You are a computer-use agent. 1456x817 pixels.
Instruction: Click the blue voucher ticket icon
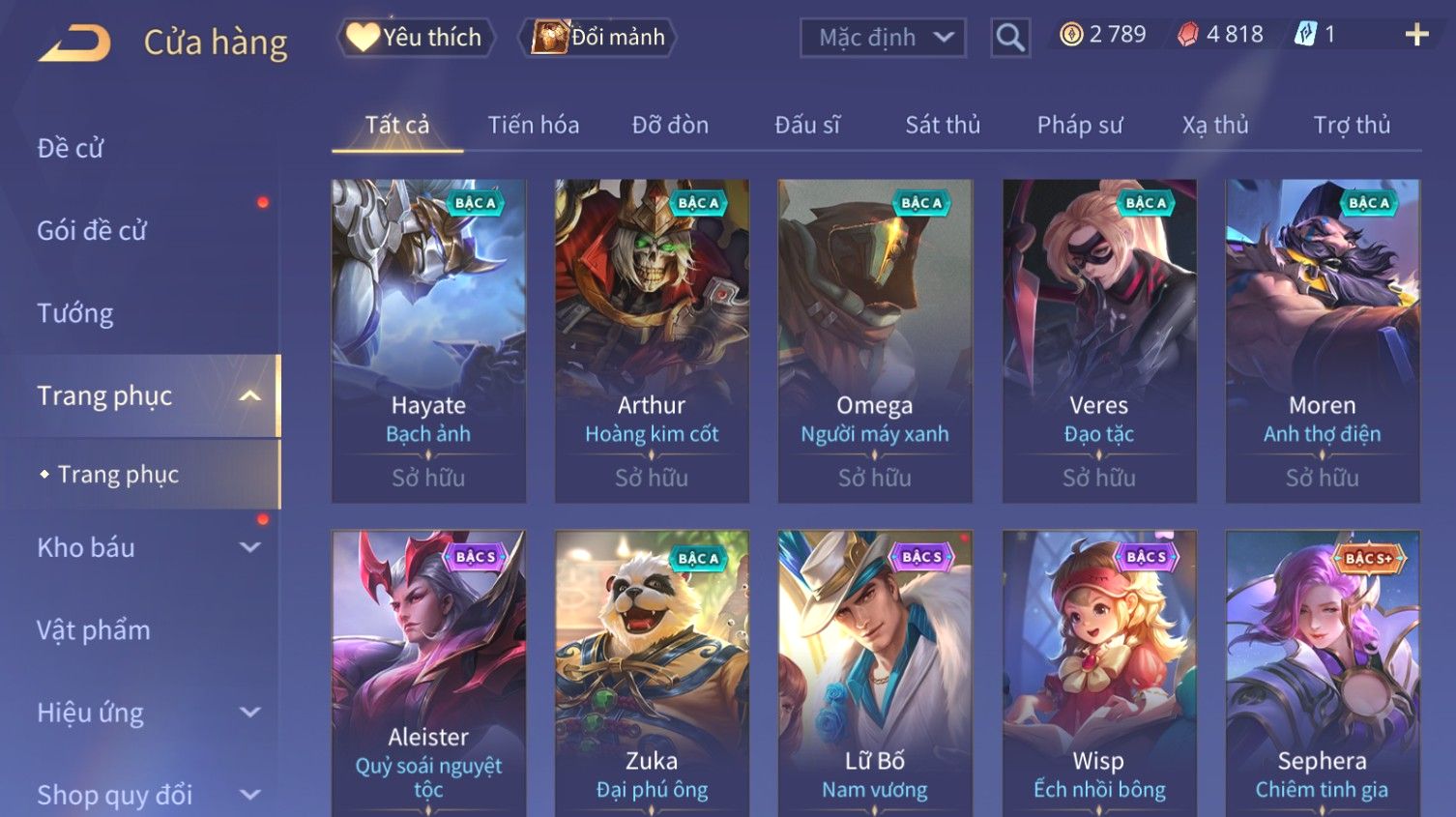point(1306,35)
